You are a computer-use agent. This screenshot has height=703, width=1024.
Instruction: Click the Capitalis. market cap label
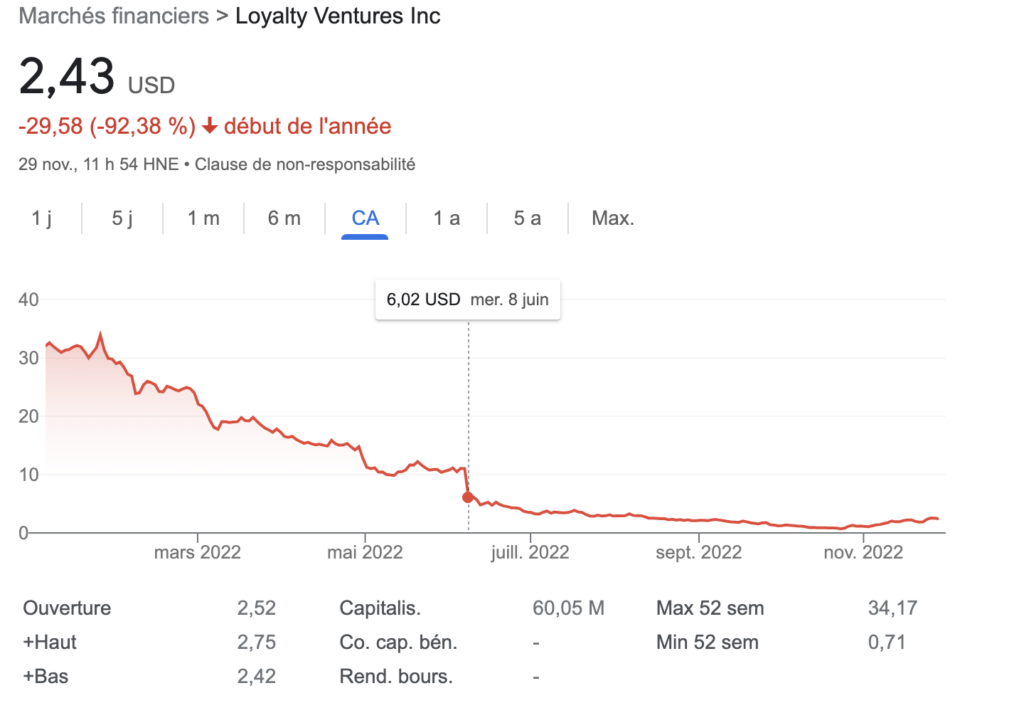[380, 608]
